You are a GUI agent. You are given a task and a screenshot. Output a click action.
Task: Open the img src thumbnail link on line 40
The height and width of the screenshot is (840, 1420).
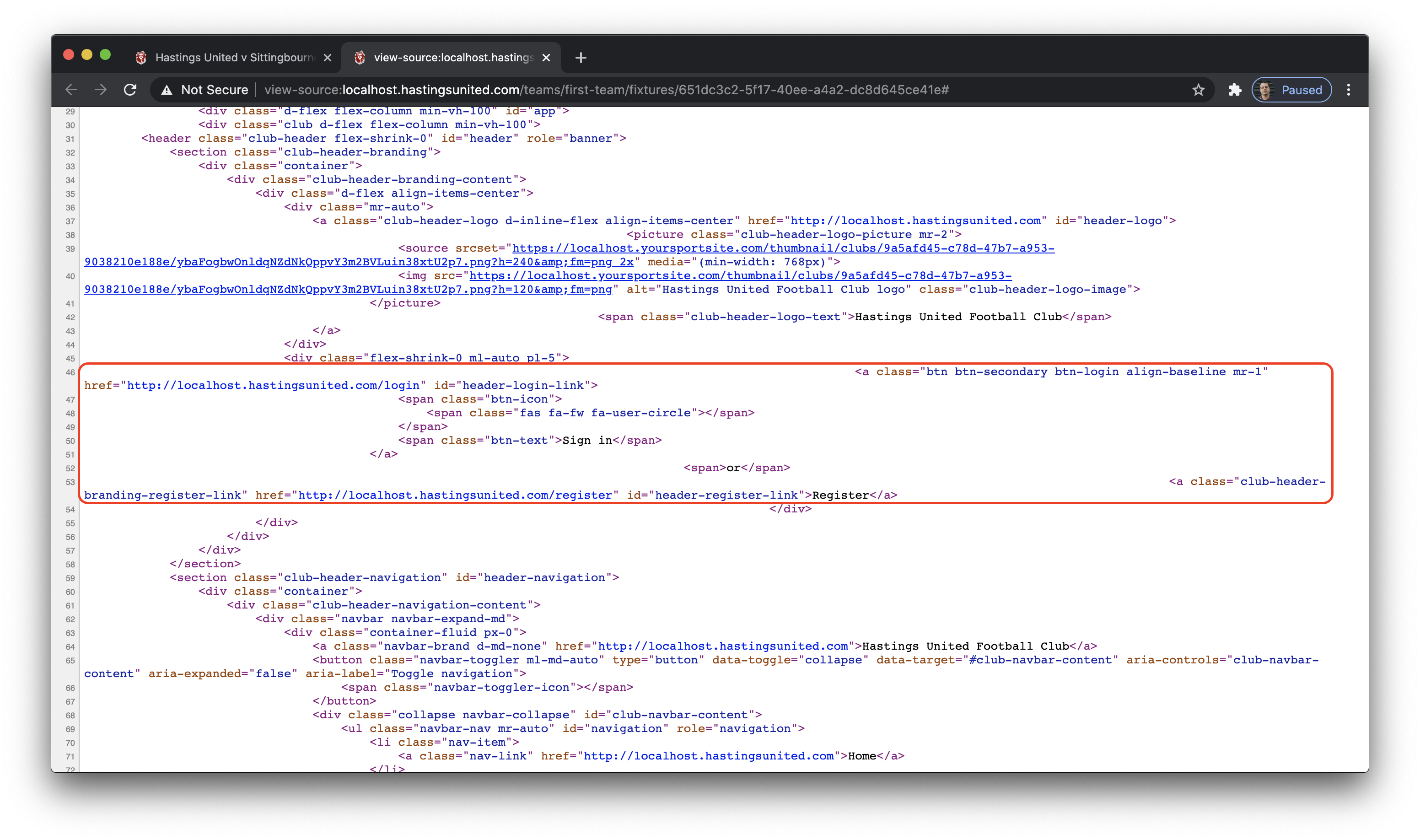[741, 276]
